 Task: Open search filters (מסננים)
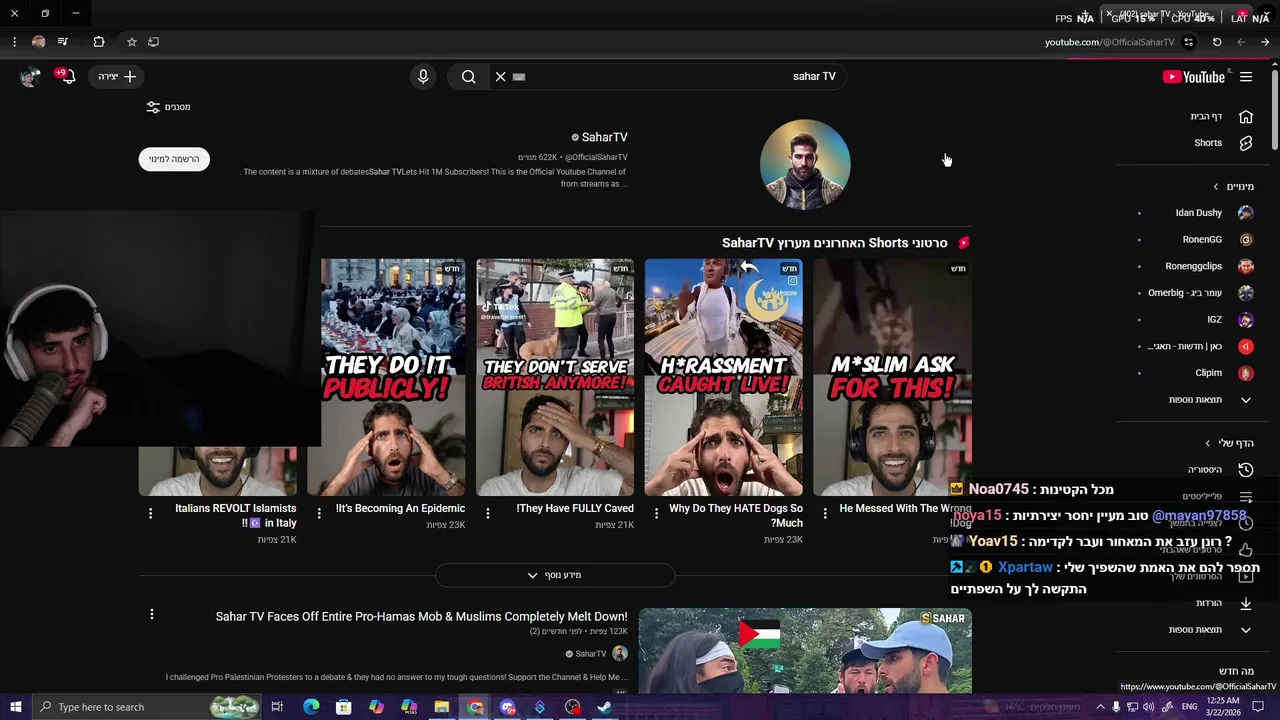click(x=168, y=107)
